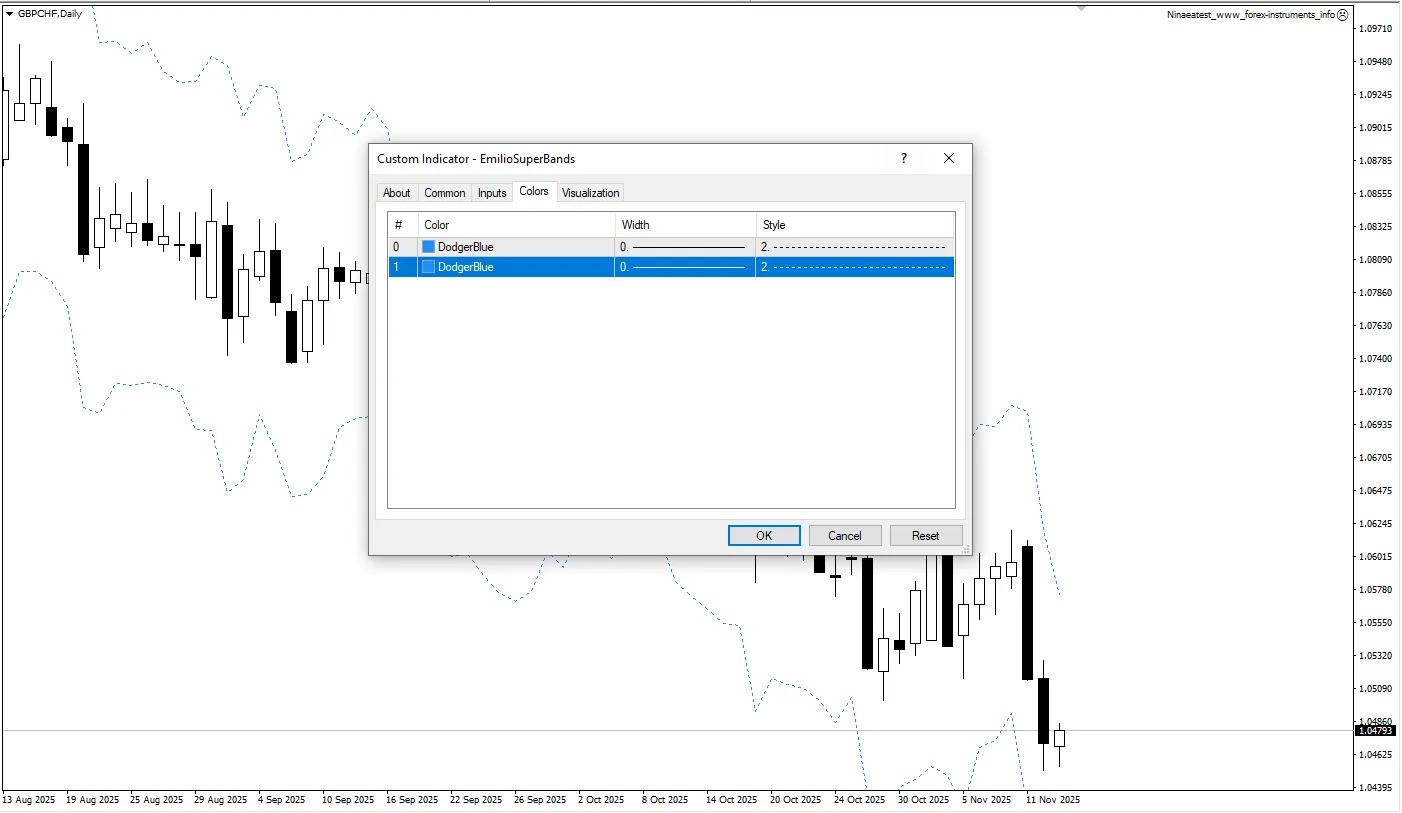
Task: Click the smiley face expert status icon
Action: click(1342, 15)
